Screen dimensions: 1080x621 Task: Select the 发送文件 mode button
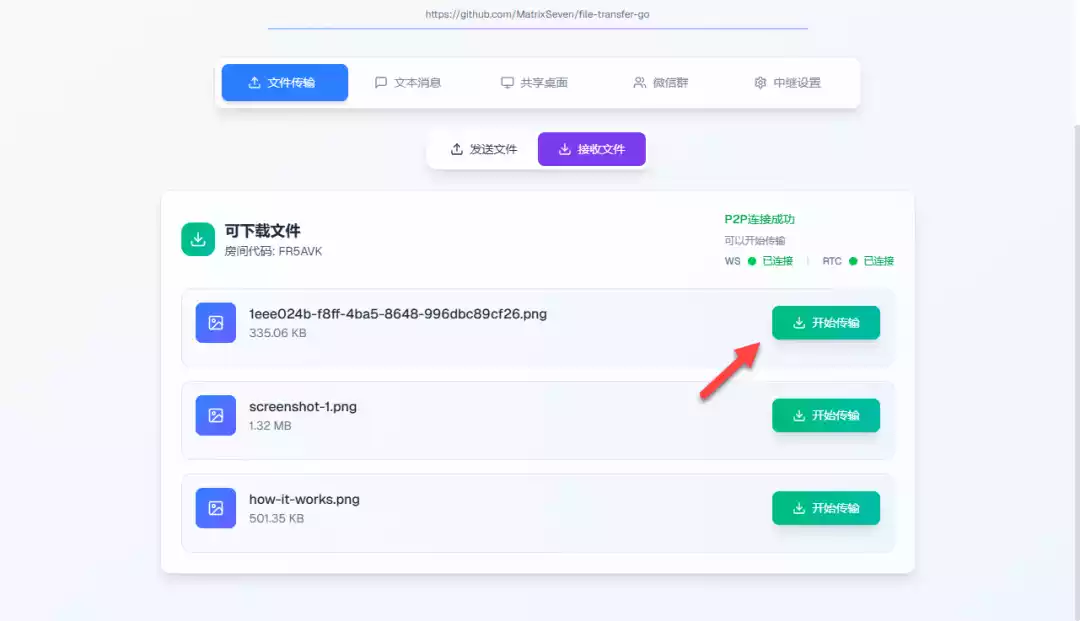point(484,149)
